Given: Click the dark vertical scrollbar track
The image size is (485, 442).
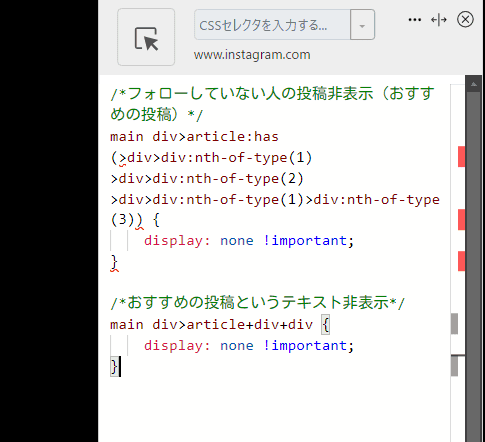Looking at the screenshot, I should [x=473, y=267].
